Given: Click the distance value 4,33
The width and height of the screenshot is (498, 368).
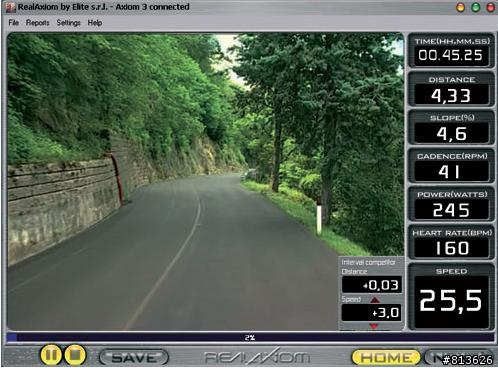Looking at the screenshot, I should pos(451,95).
